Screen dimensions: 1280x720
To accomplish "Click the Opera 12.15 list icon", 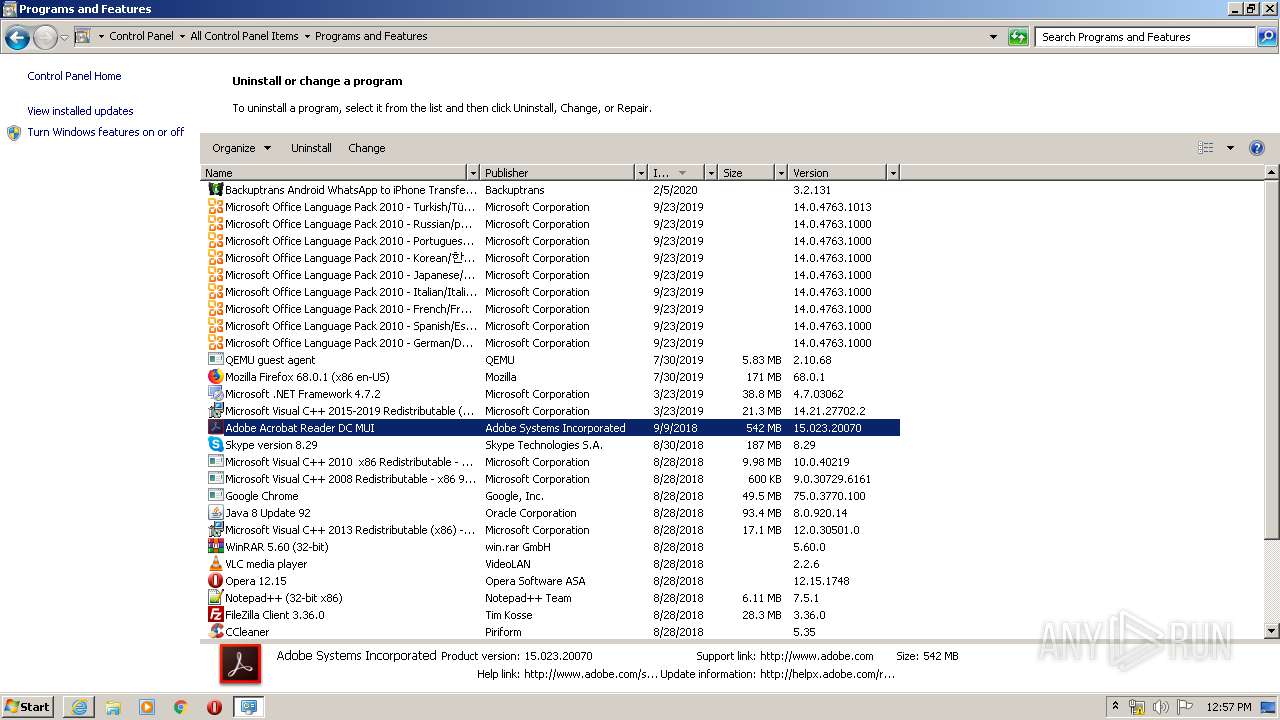I will (215, 581).
